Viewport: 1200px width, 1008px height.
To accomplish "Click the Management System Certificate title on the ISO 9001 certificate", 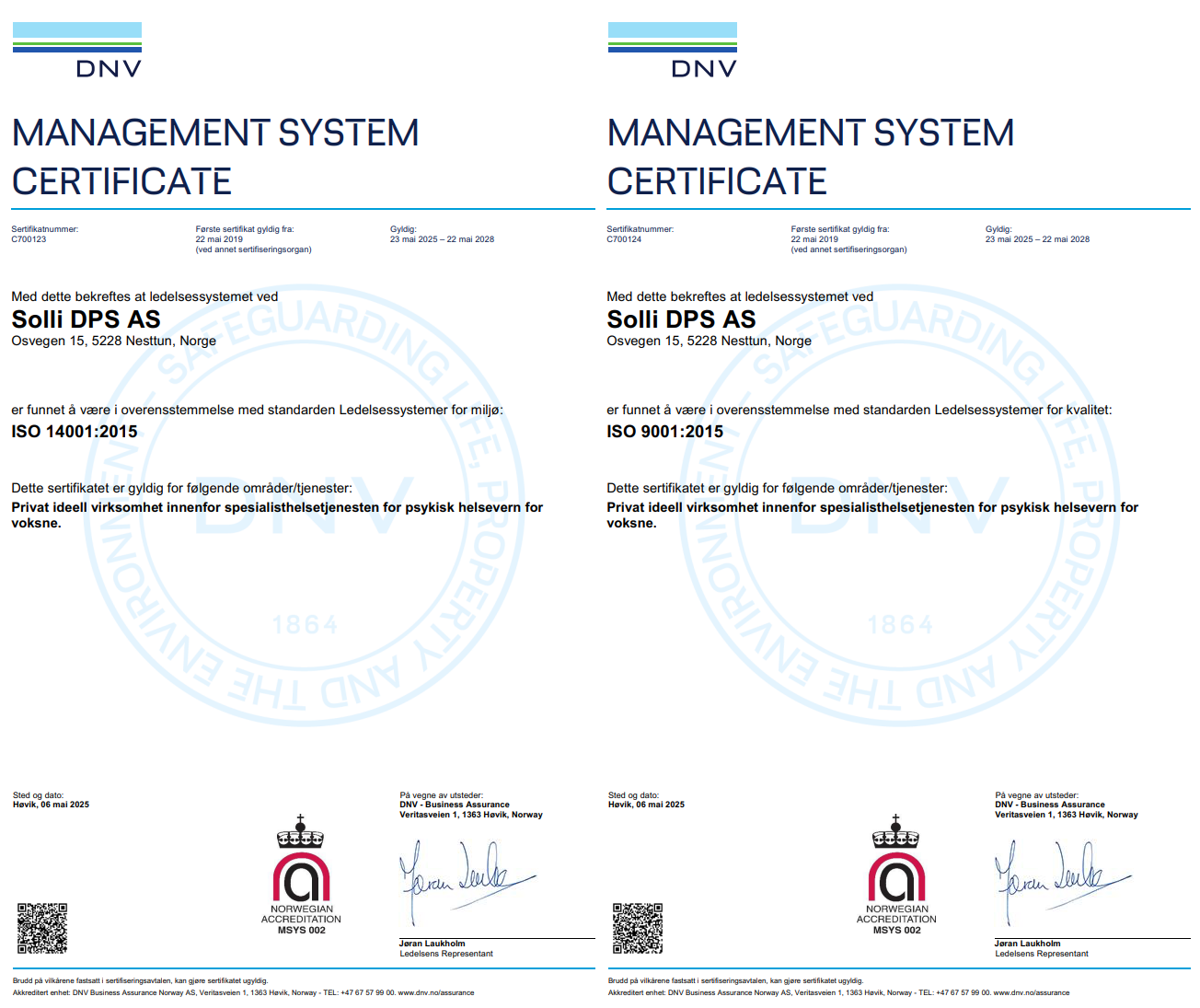I will pyautogui.click(x=810, y=156).
